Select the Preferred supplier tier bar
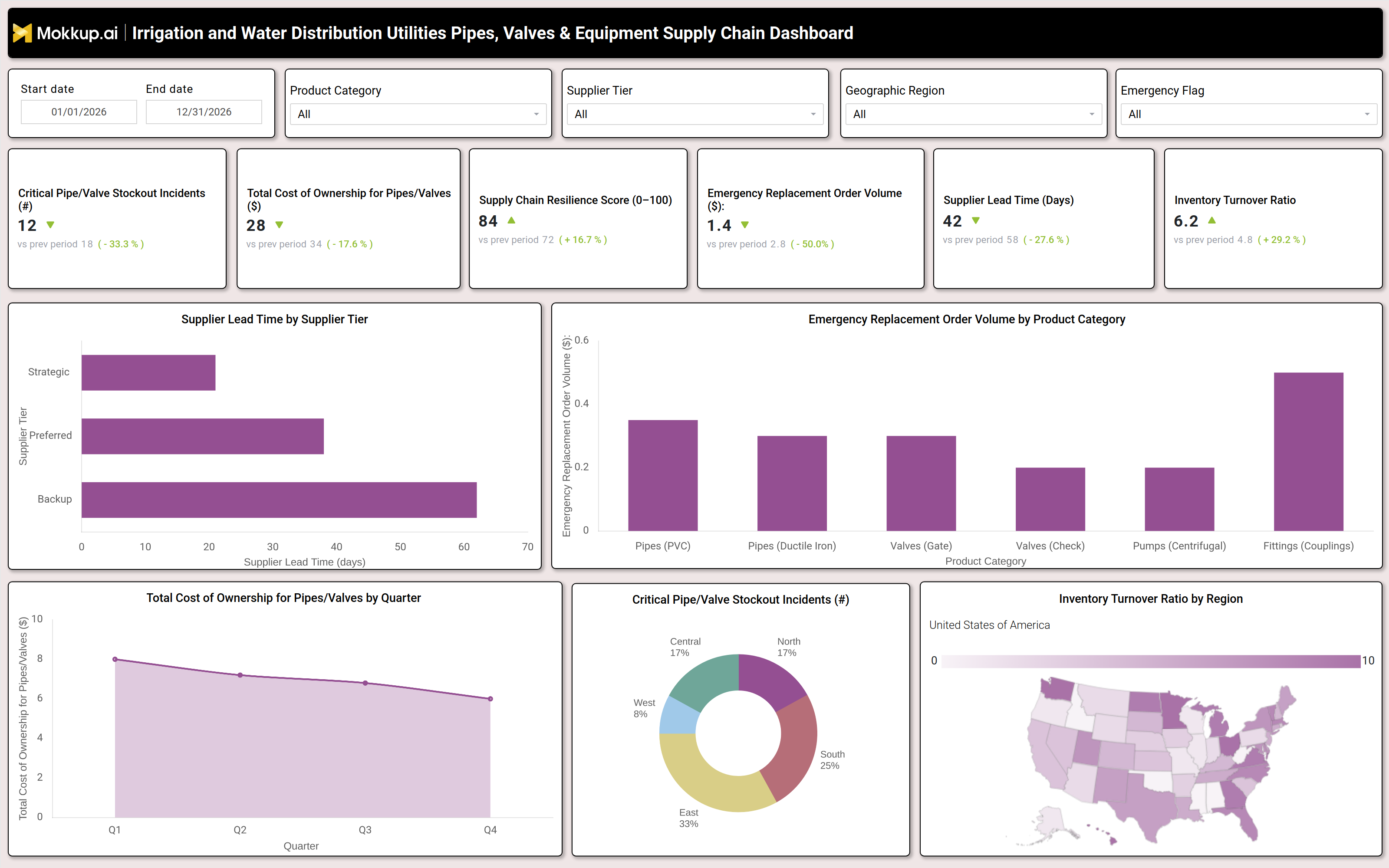Screen dimensions: 1389x868 coord(203,436)
